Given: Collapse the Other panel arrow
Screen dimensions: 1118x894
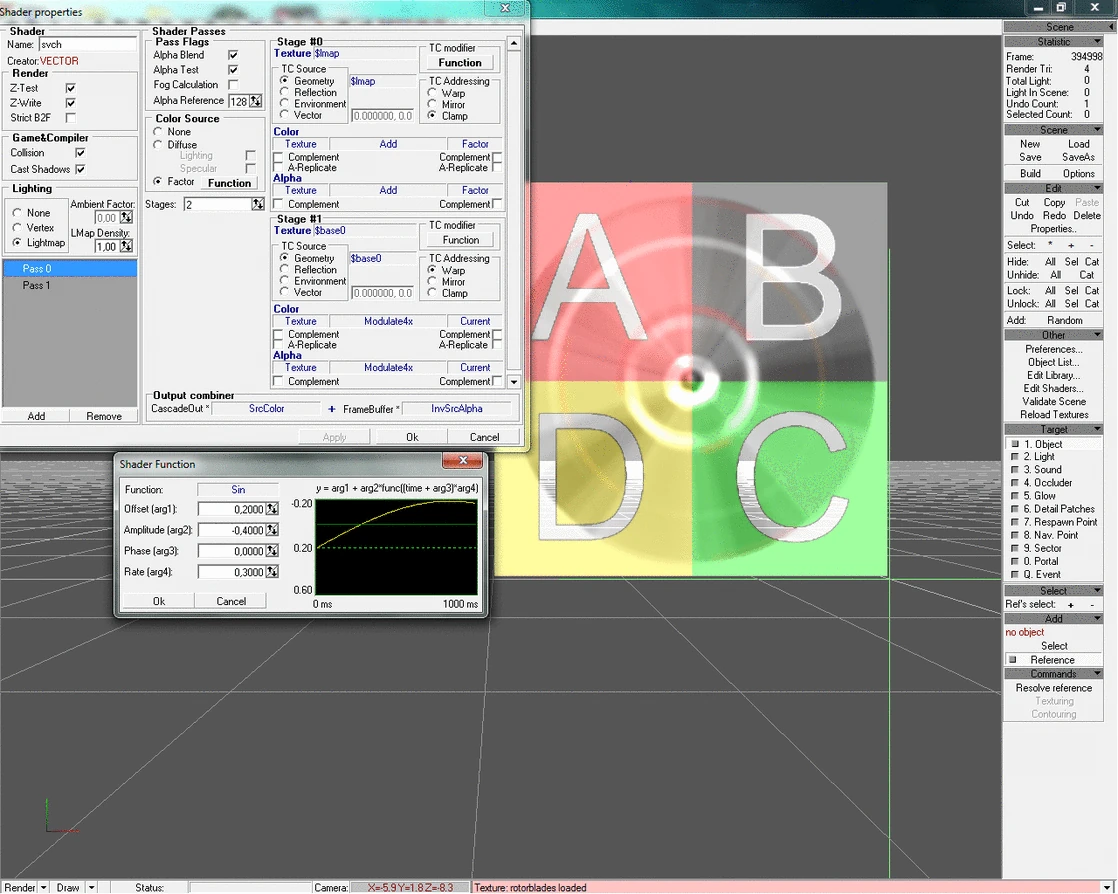Looking at the screenshot, I should (x=1097, y=334).
